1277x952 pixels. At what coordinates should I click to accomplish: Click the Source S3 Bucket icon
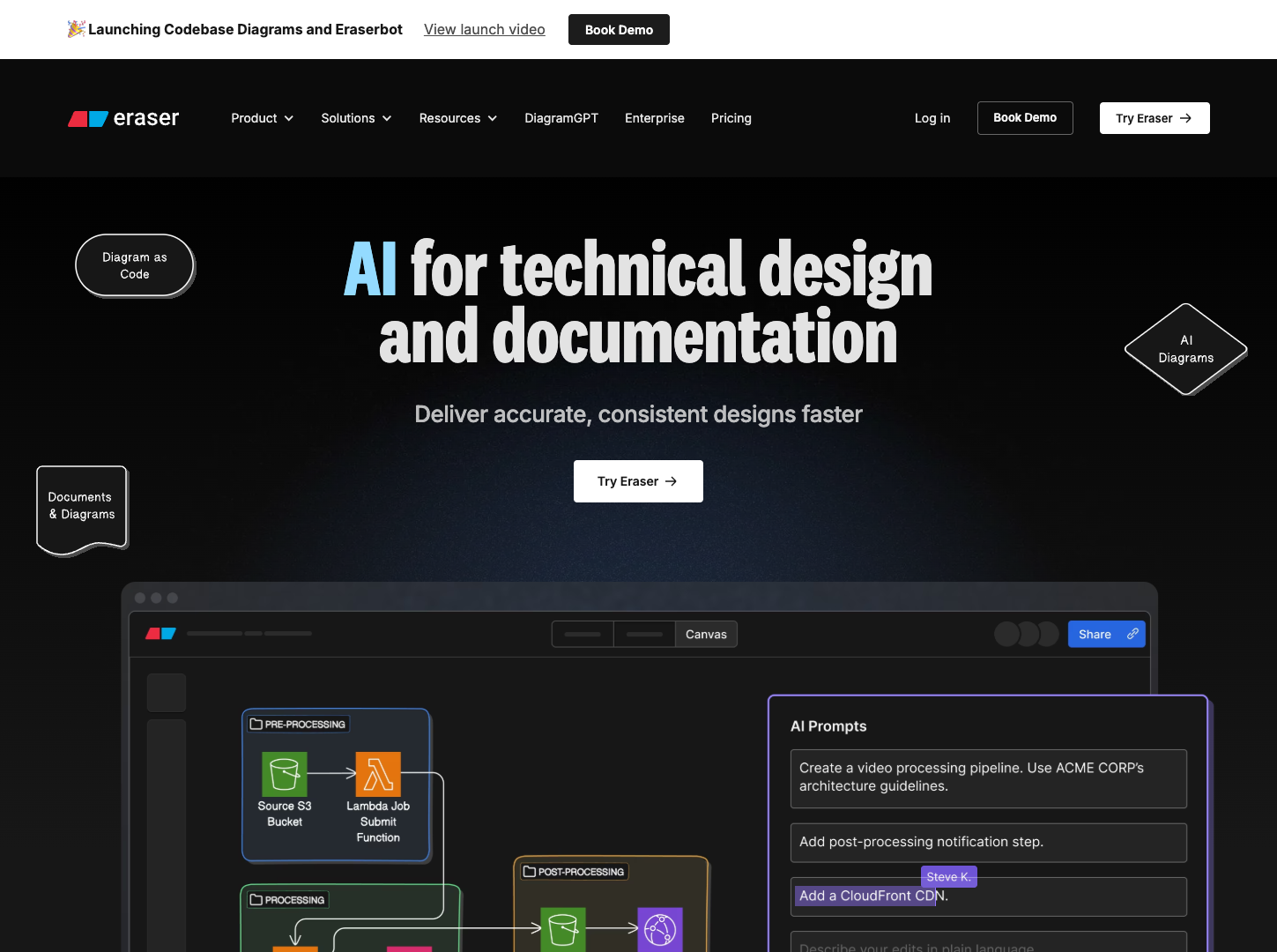pyautogui.click(x=284, y=774)
